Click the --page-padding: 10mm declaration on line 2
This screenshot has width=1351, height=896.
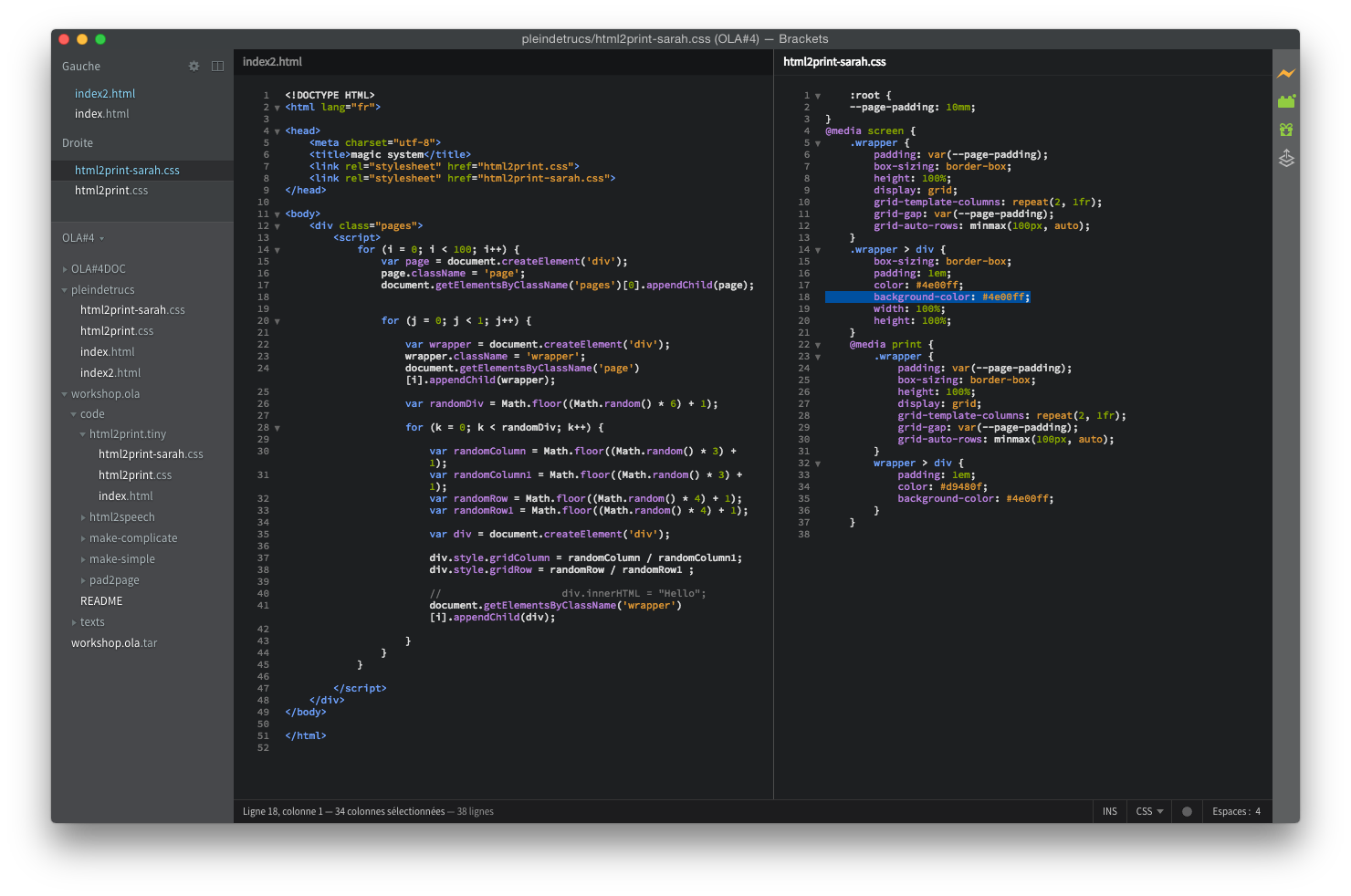pyautogui.click(x=912, y=108)
